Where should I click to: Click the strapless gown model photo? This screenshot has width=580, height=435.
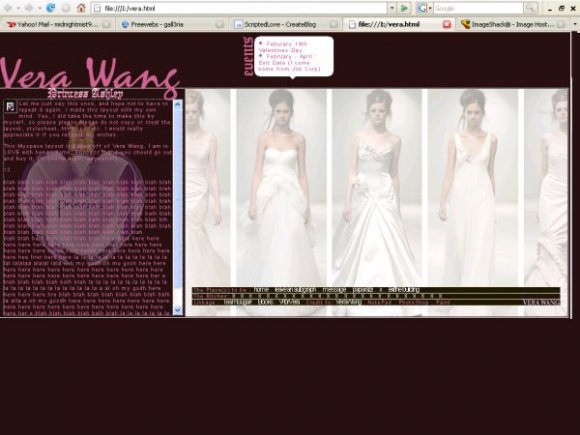(281, 202)
